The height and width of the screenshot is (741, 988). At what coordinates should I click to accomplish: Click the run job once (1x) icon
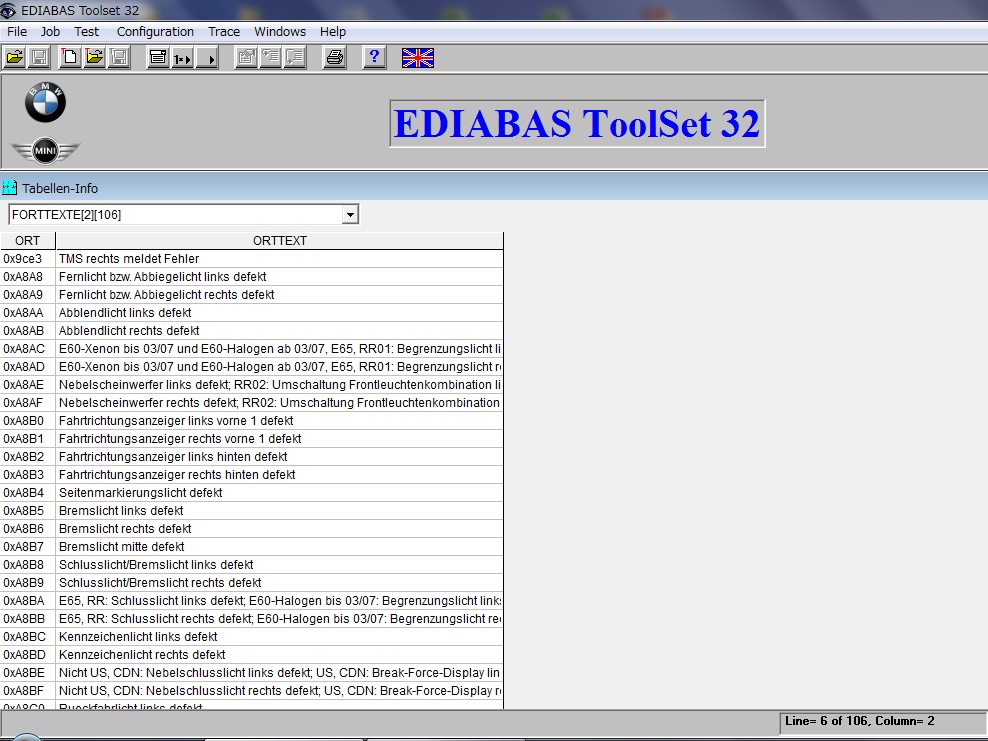[x=183, y=58]
